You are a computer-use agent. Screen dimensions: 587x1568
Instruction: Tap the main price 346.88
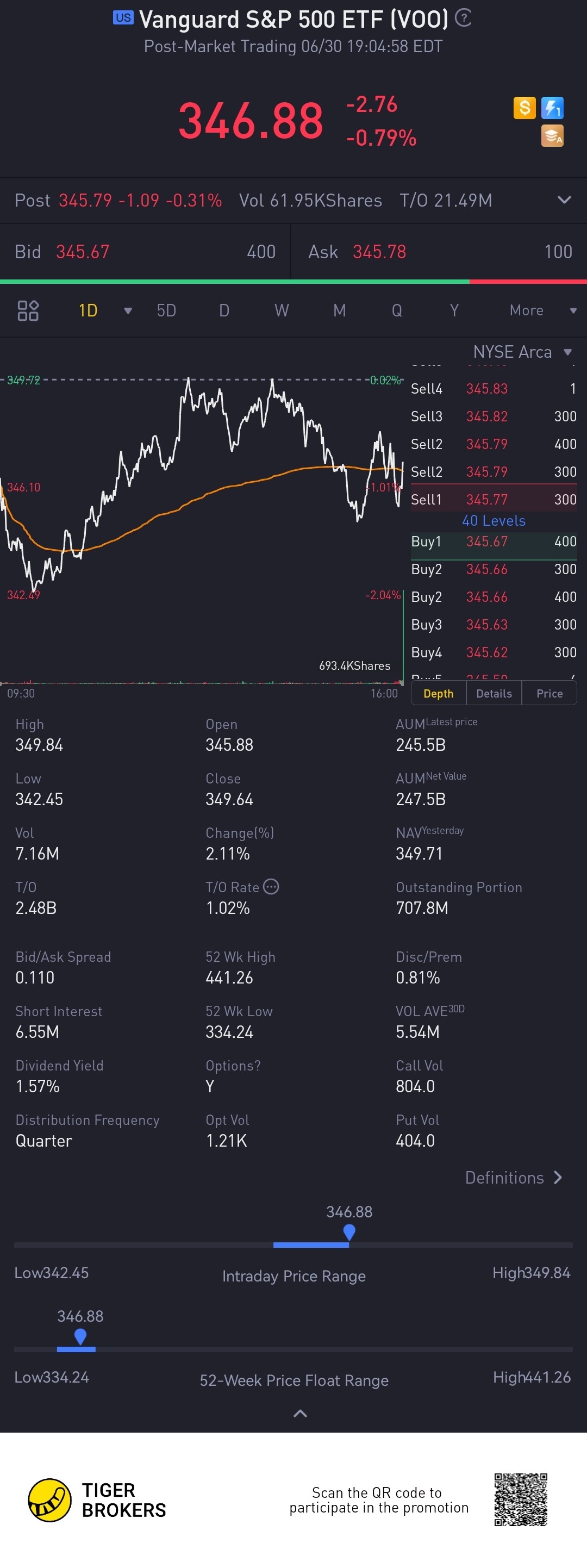pyautogui.click(x=251, y=121)
